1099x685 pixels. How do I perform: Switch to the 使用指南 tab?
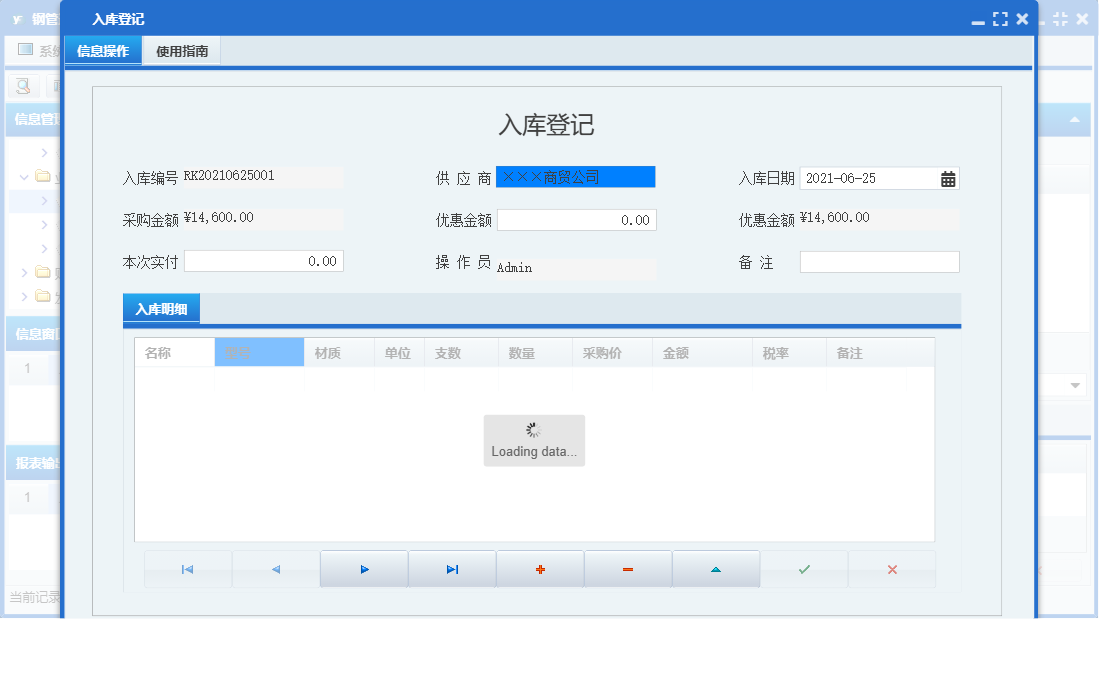[x=182, y=50]
